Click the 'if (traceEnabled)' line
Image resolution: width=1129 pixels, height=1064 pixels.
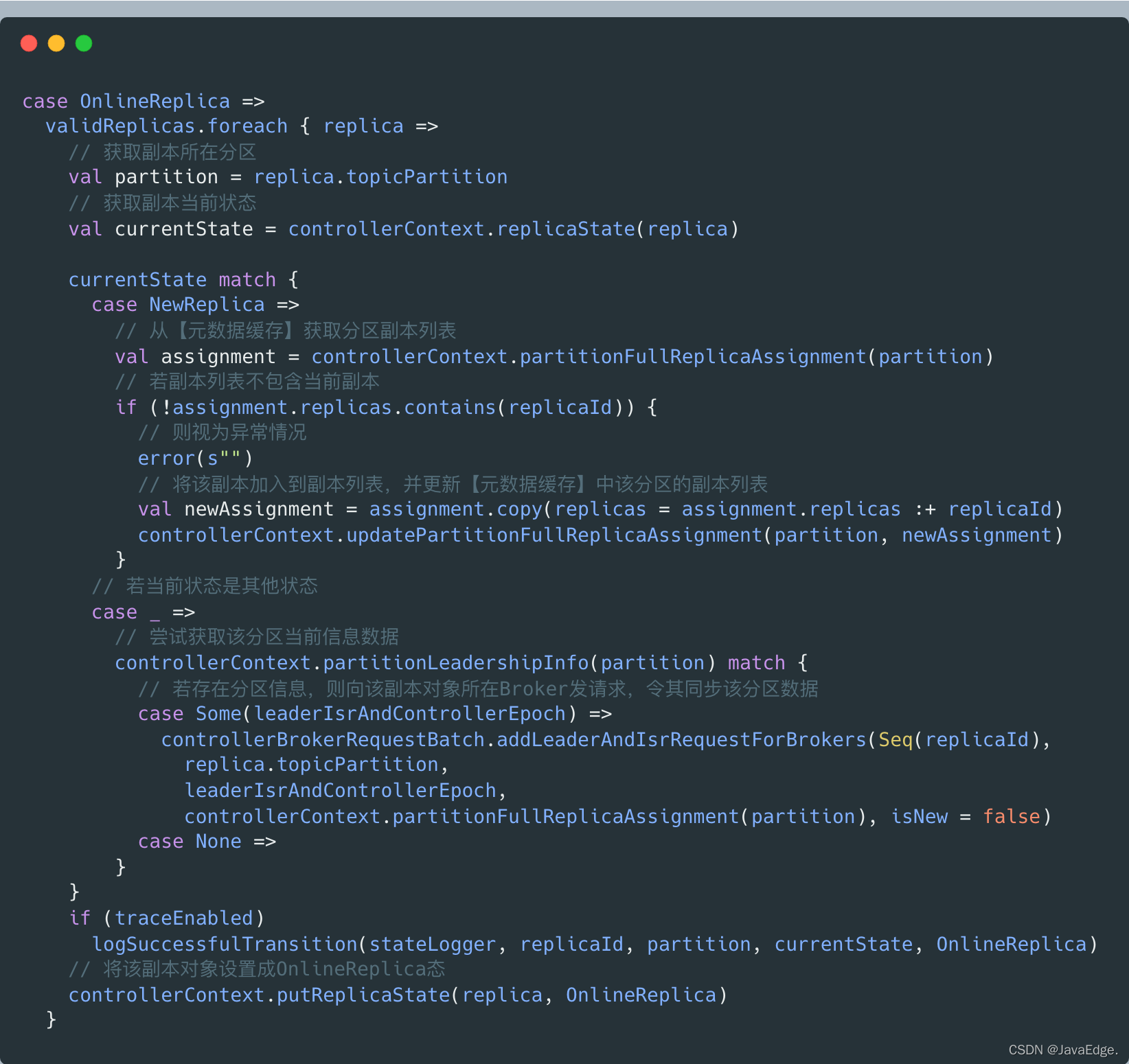click(167, 918)
